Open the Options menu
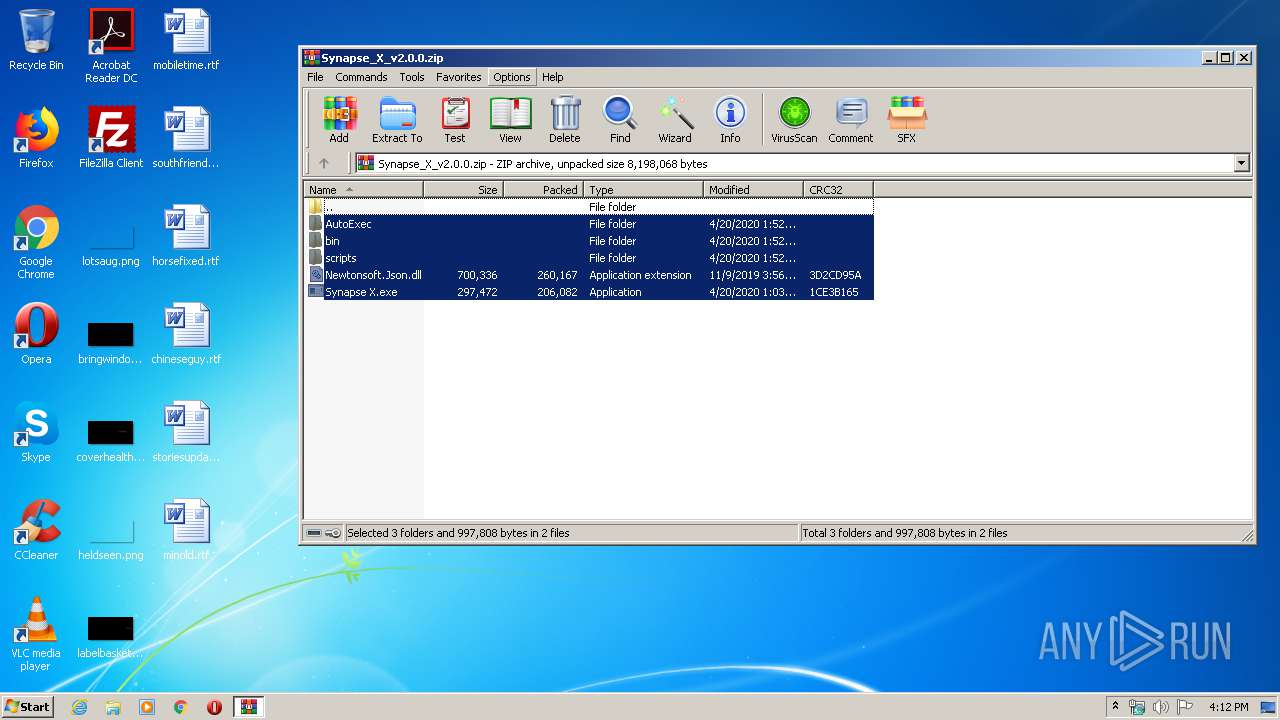This screenshot has height=720, width=1280. pos(512,77)
